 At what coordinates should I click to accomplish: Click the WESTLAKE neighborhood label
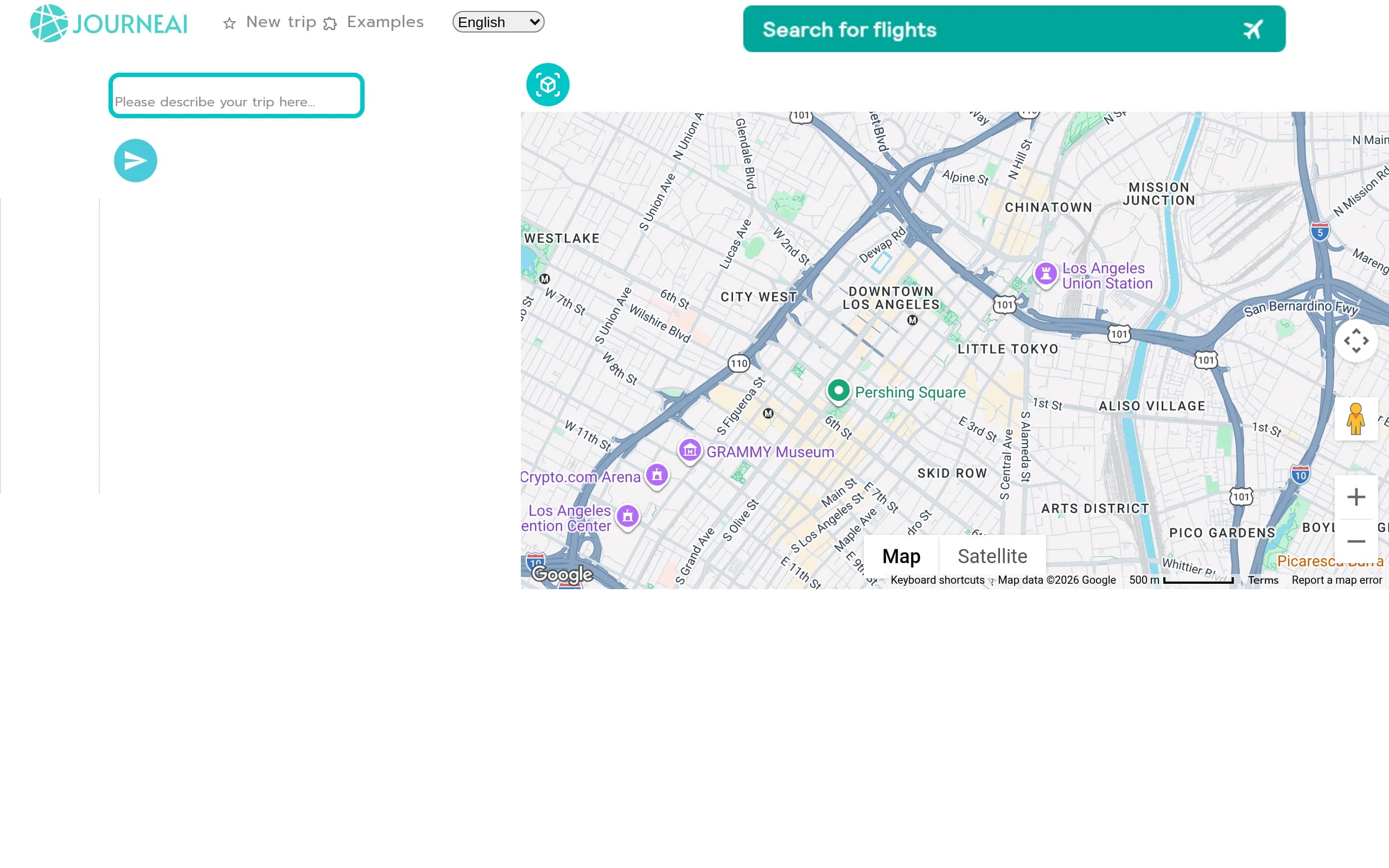tap(562, 238)
